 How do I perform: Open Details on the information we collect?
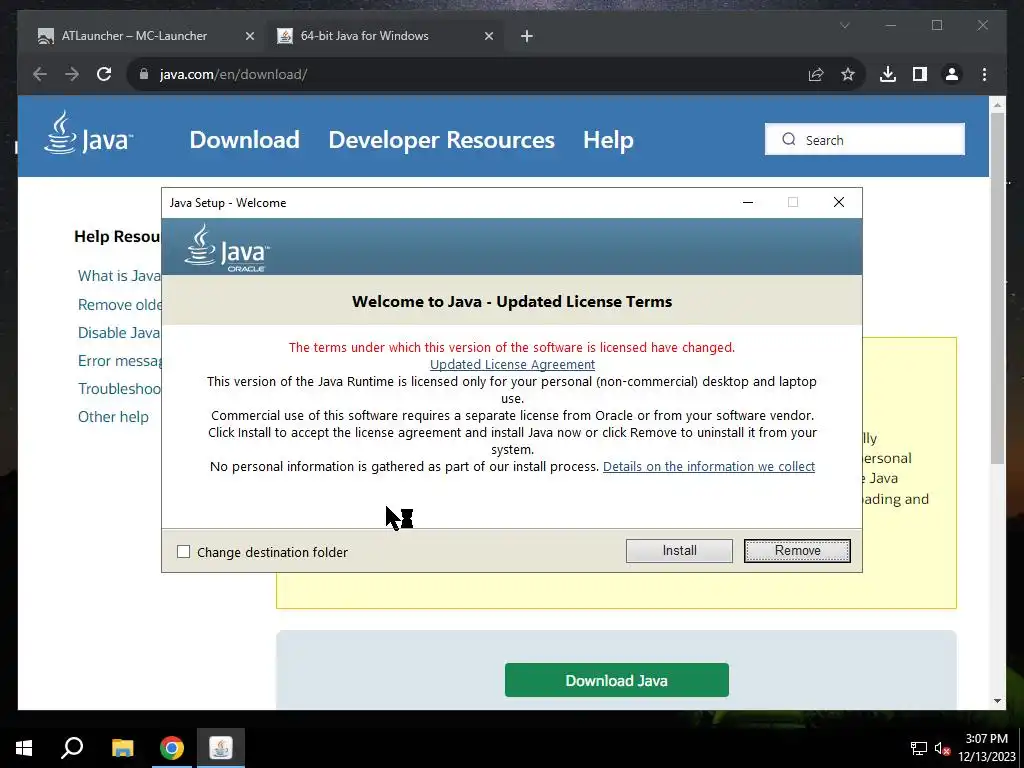[709, 466]
